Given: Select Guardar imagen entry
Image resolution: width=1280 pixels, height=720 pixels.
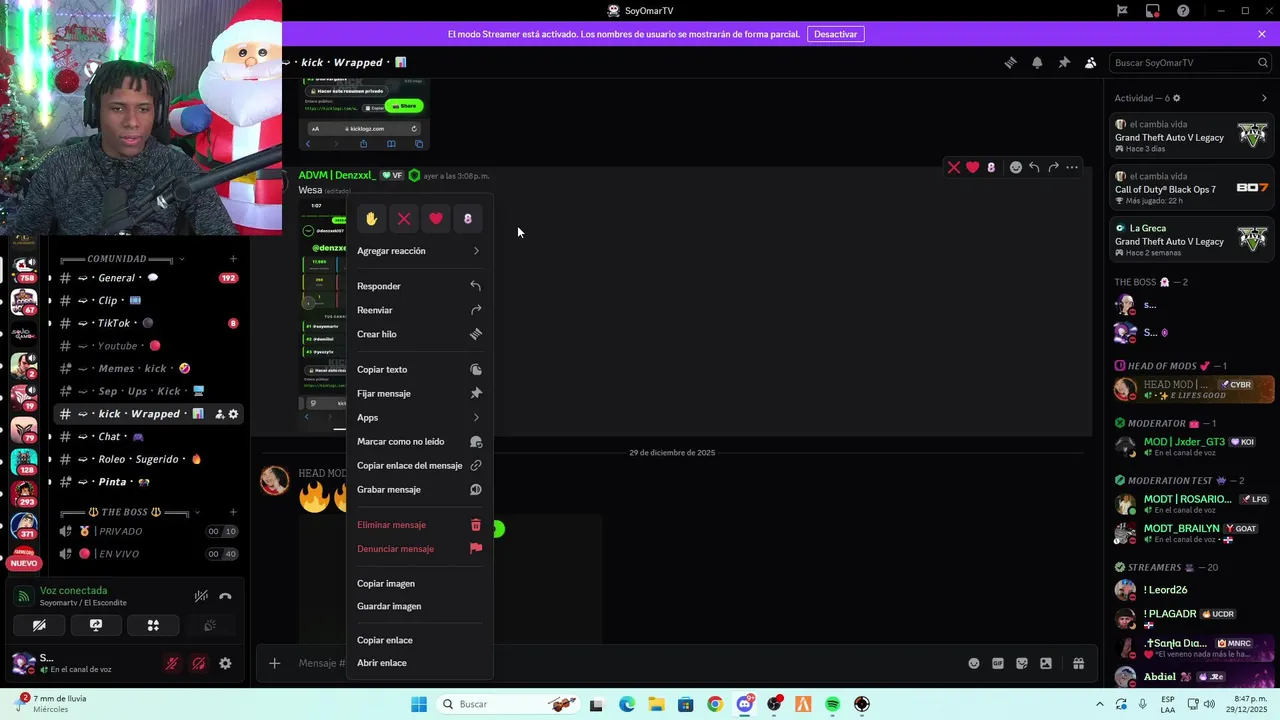Looking at the screenshot, I should (420, 606).
